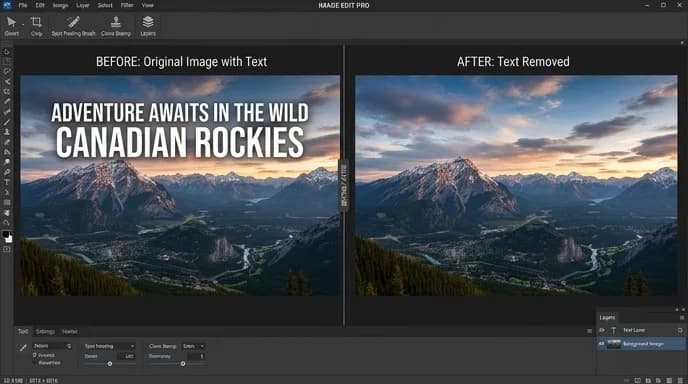Select the rectangle shape tool in left toolbox

(x=7, y=202)
